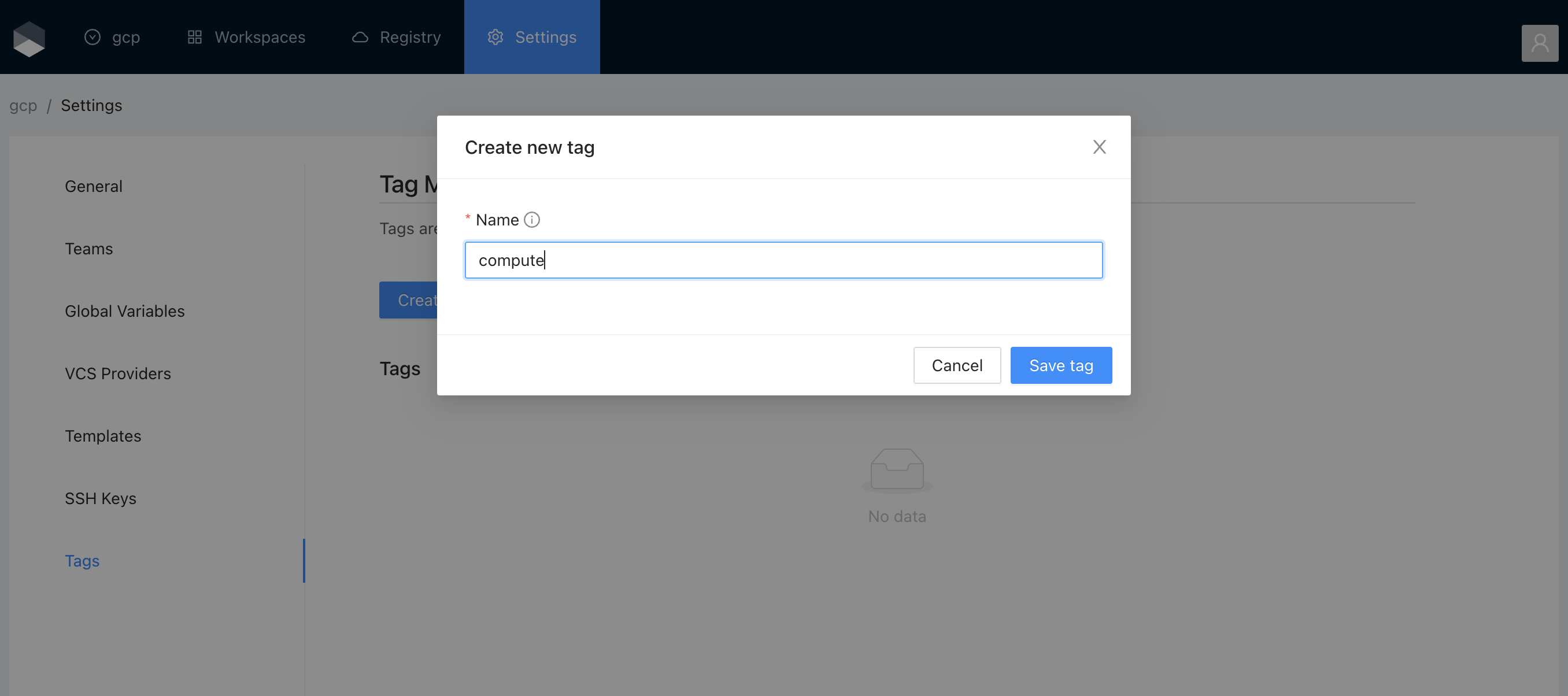Close the Create new tag dialog
Viewport: 1568px width, 696px height.
click(1099, 147)
